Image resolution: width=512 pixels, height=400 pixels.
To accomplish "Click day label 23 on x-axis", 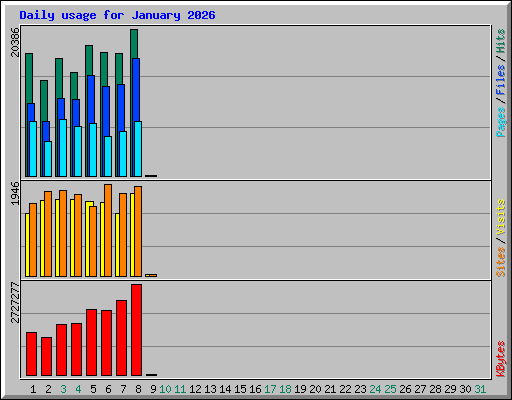I will (360, 389).
